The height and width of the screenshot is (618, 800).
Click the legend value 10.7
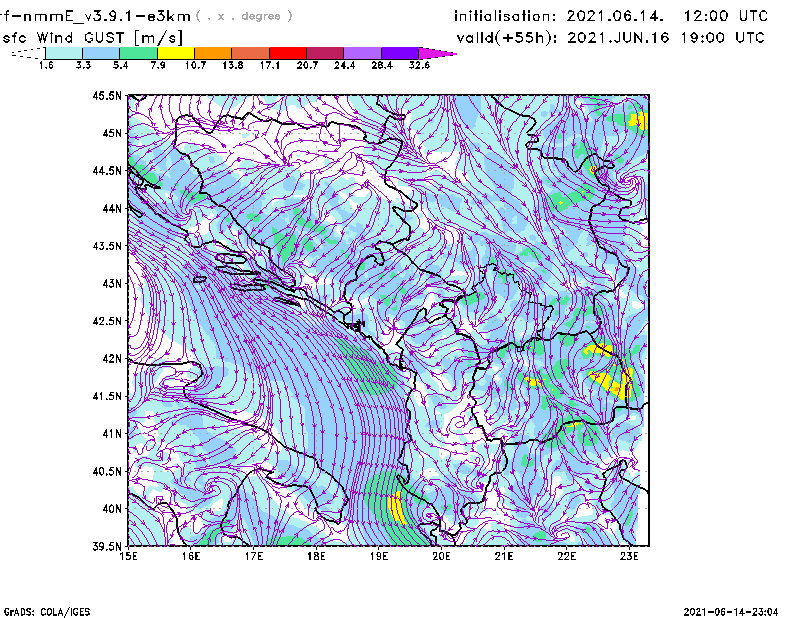[195, 65]
